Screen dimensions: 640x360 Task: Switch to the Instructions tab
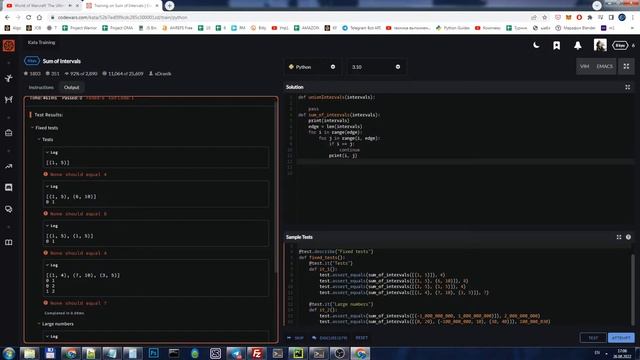coord(41,87)
